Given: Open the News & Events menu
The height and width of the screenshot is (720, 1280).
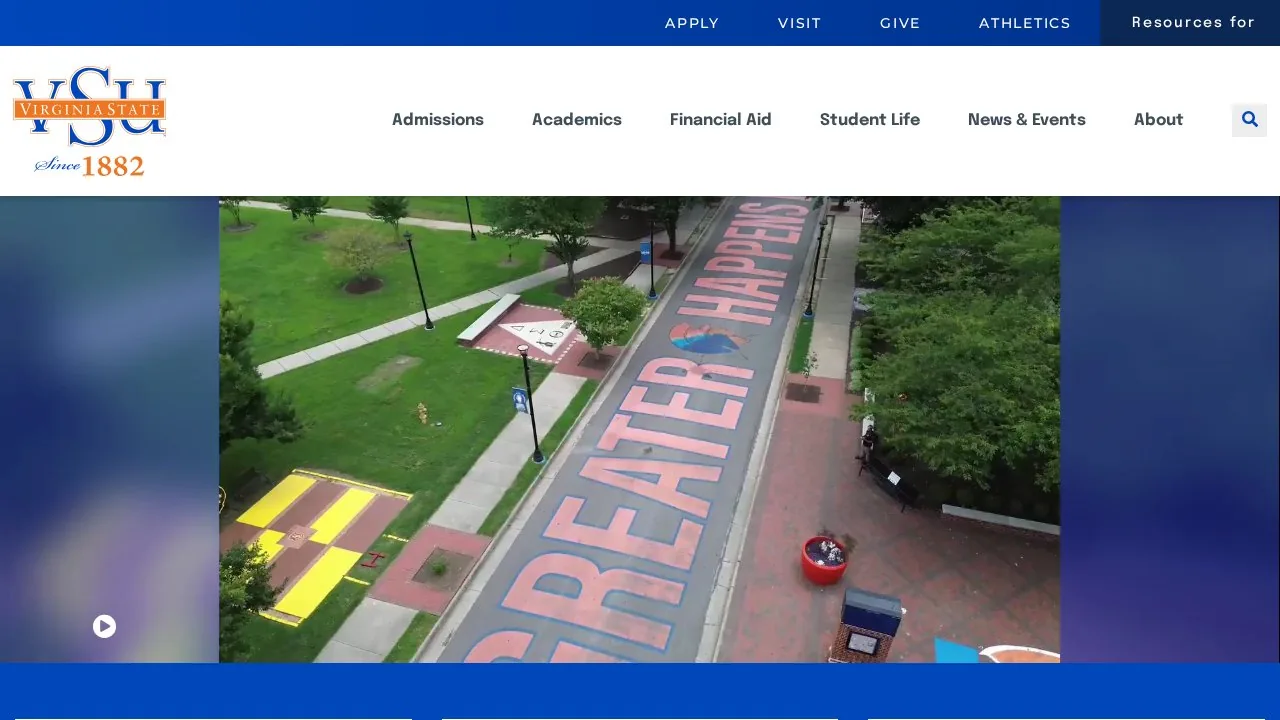Looking at the screenshot, I should (x=1027, y=120).
